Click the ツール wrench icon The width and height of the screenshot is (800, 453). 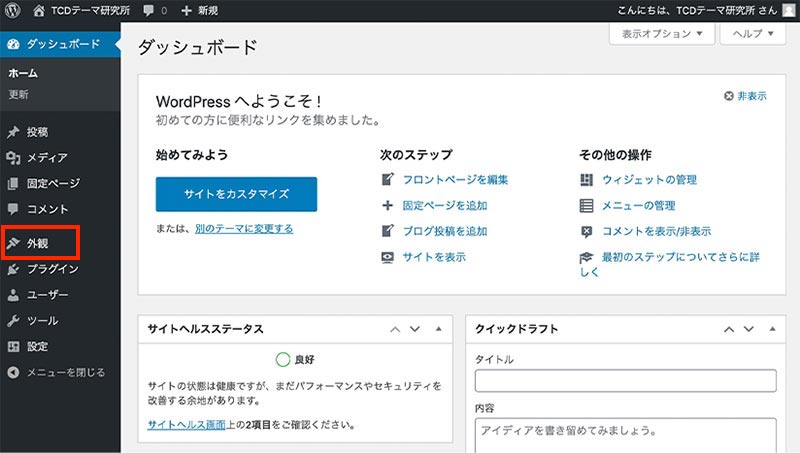click(13, 320)
